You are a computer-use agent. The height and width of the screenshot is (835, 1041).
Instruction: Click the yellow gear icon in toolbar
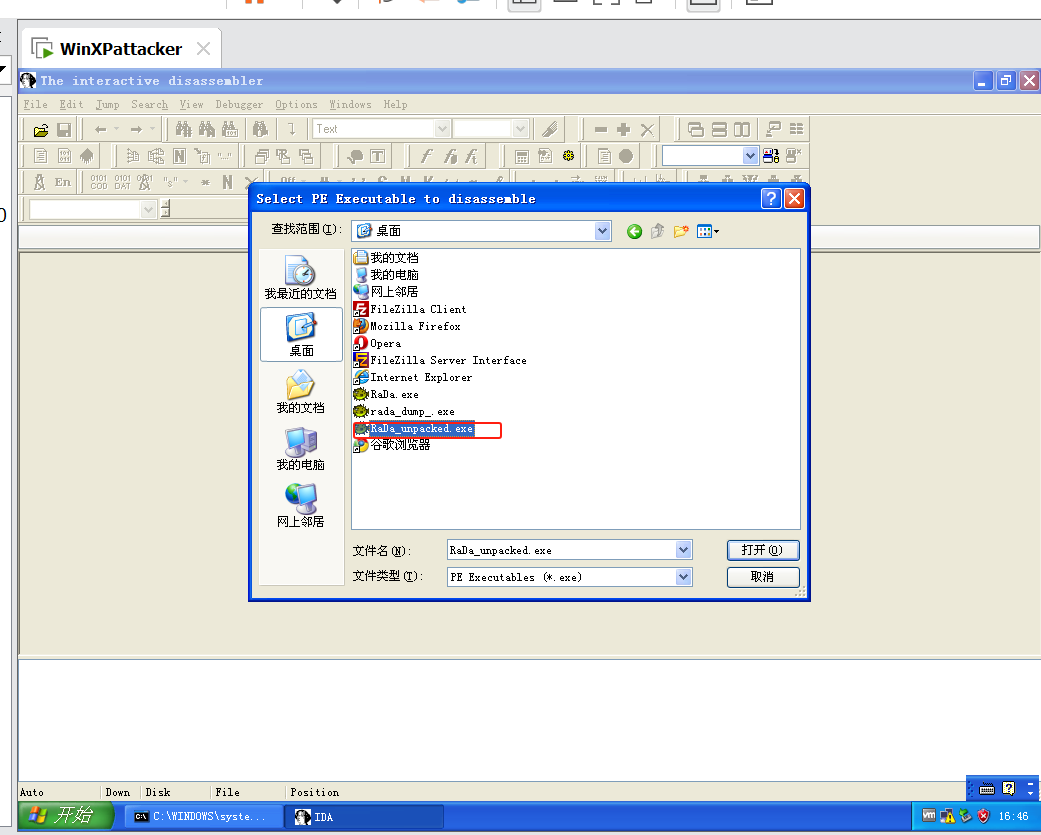click(x=568, y=156)
